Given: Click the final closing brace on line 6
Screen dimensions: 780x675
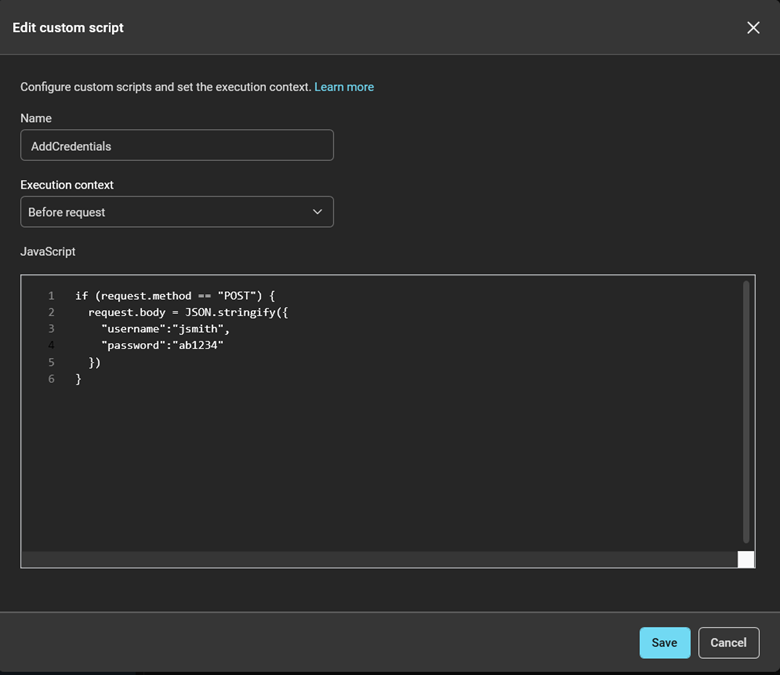Looking at the screenshot, I should pos(78,379).
